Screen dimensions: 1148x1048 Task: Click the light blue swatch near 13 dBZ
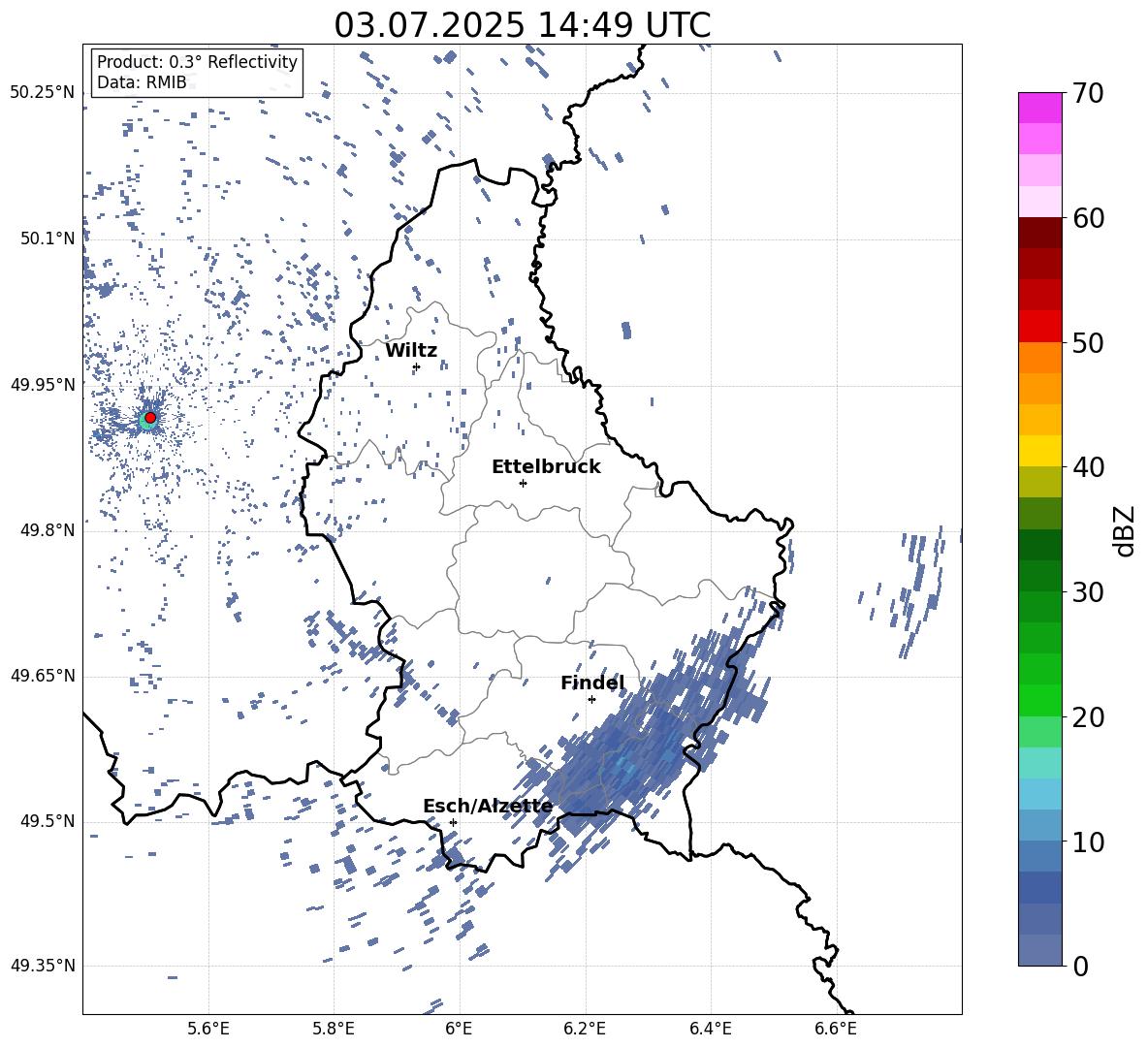[1039, 794]
